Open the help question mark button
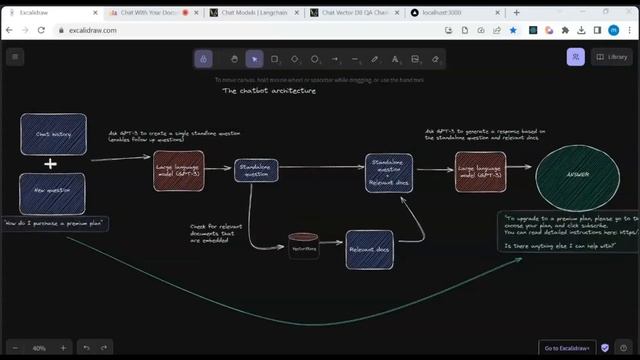 (623, 348)
